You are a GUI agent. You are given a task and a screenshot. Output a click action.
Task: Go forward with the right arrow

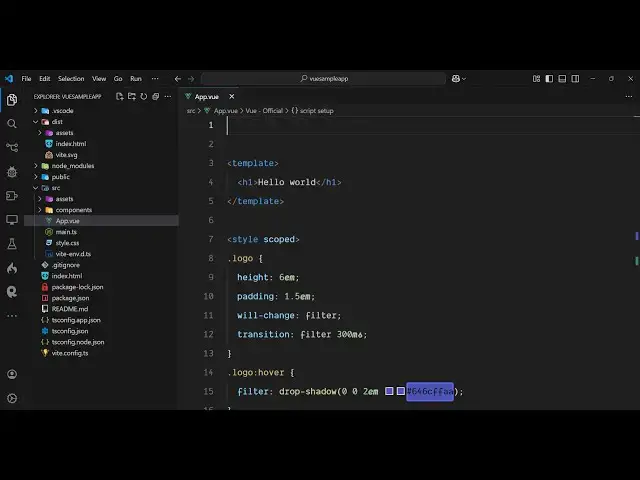(191, 79)
